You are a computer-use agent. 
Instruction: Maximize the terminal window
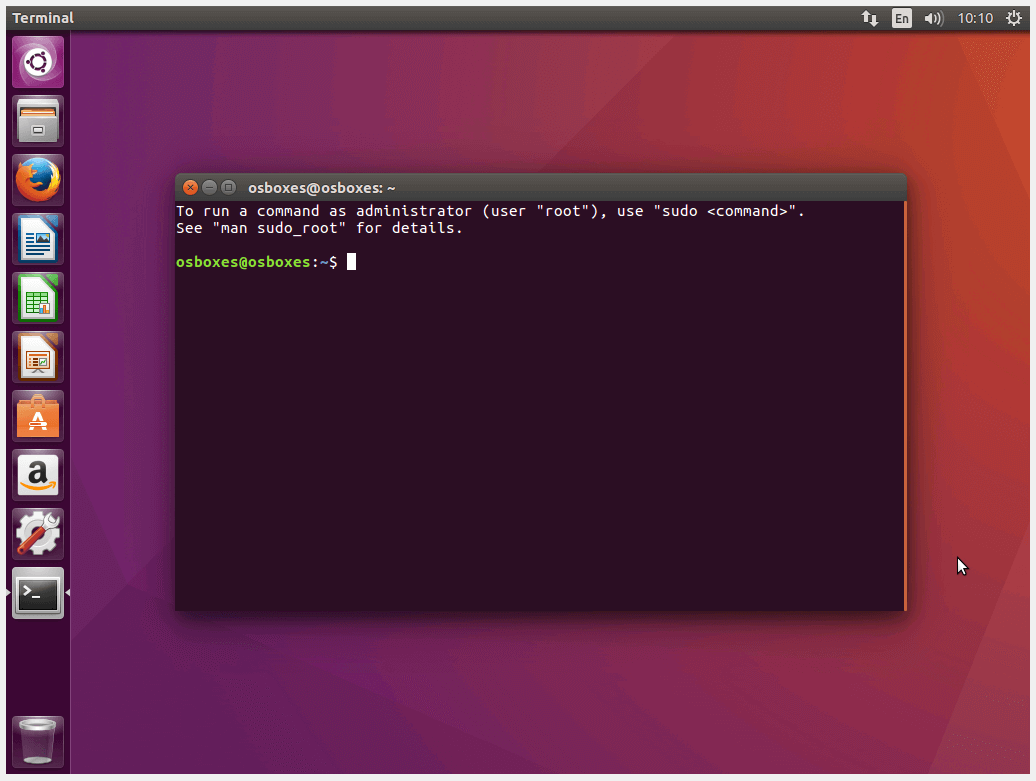click(x=228, y=188)
